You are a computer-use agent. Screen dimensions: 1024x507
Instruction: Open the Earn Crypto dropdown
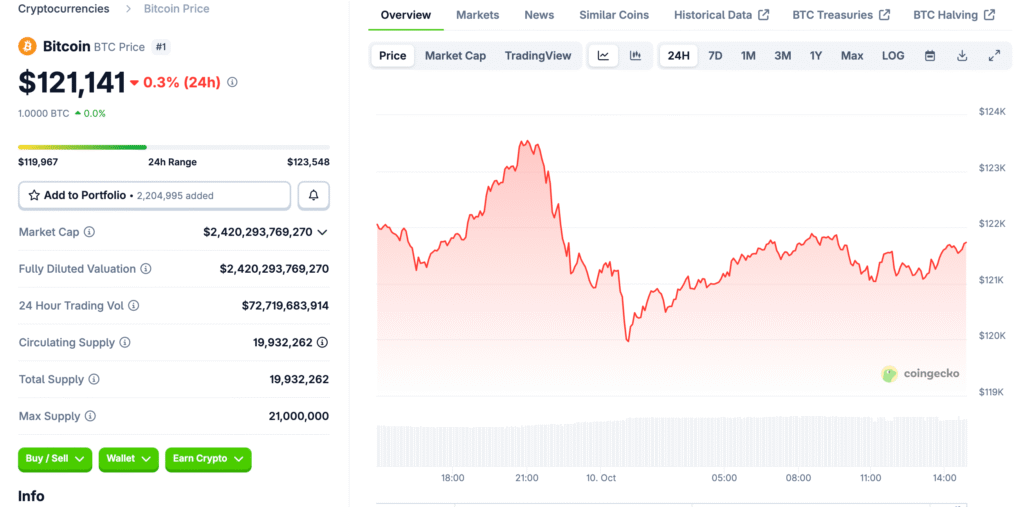(208, 459)
